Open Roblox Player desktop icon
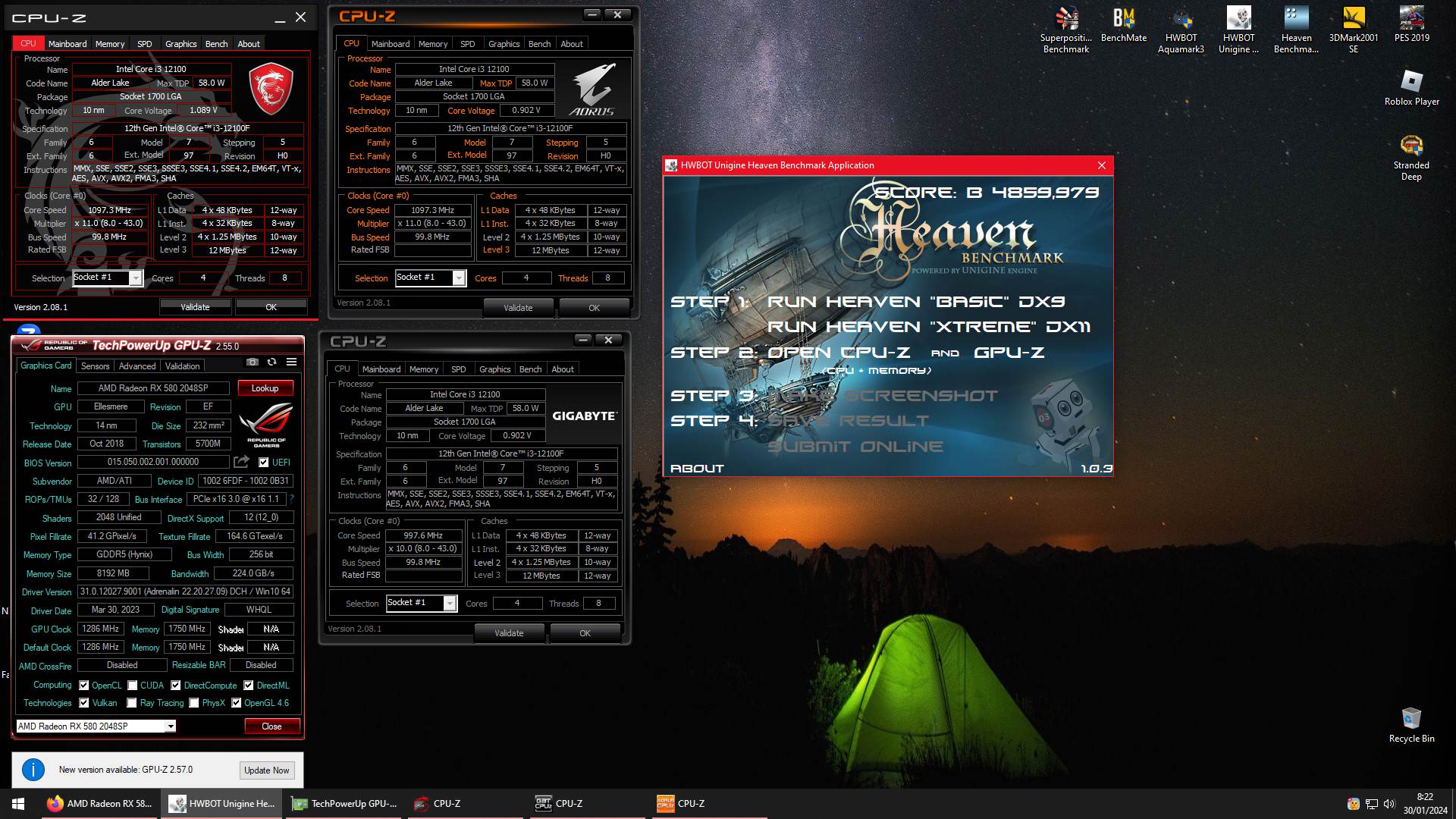Screen dimensions: 1456x819 pos(1411,88)
